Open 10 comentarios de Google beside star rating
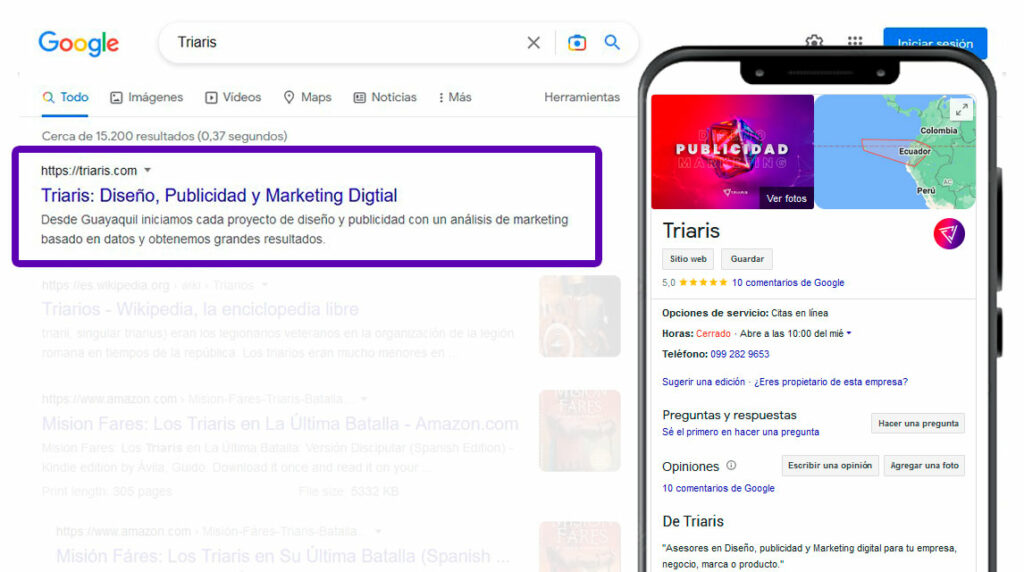Screen dimensions: 1024x572 788,283
